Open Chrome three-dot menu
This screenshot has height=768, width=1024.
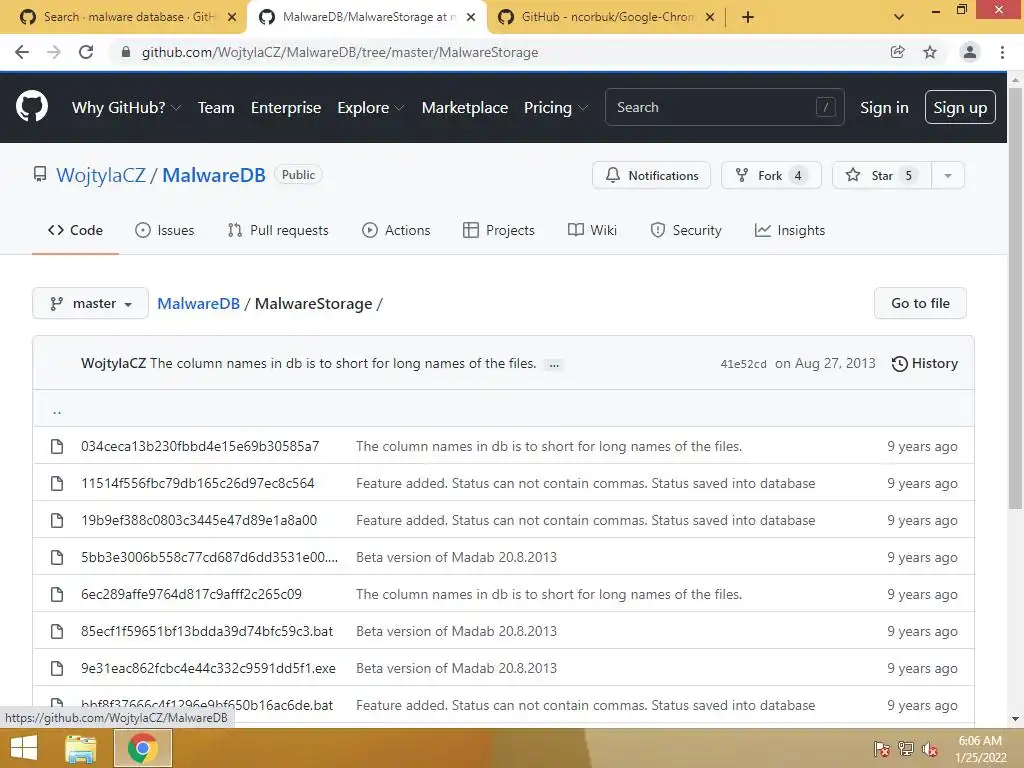coord(1002,52)
